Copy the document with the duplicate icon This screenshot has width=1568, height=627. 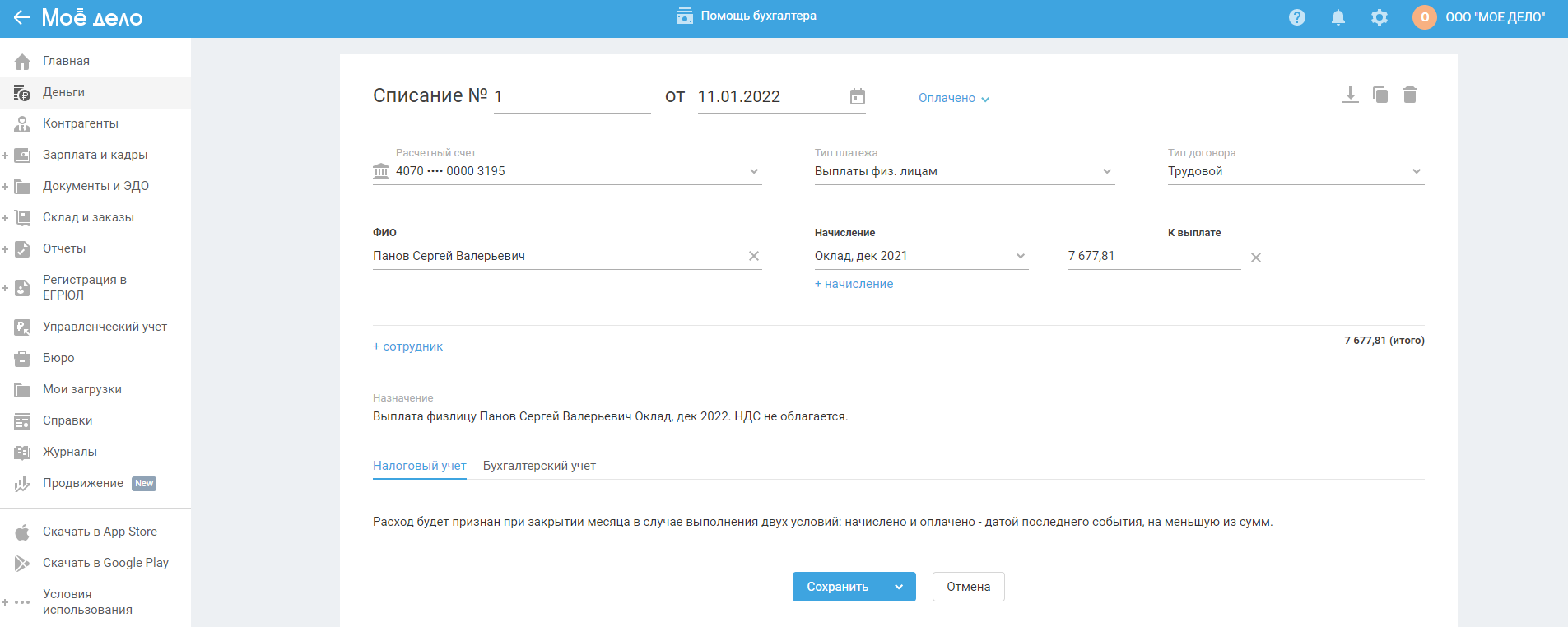pyautogui.click(x=1380, y=95)
